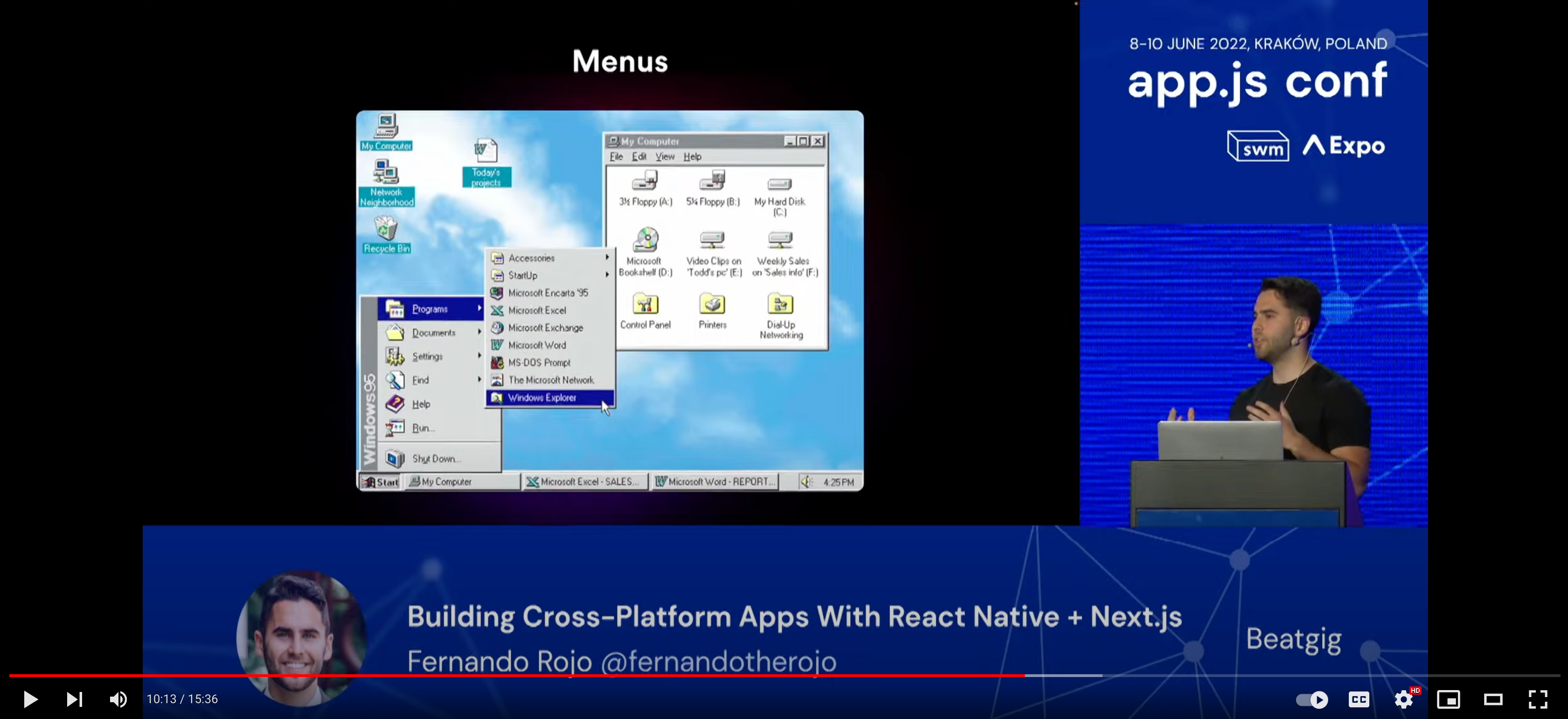Select Weekly Sales network drive icon

(784, 253)
